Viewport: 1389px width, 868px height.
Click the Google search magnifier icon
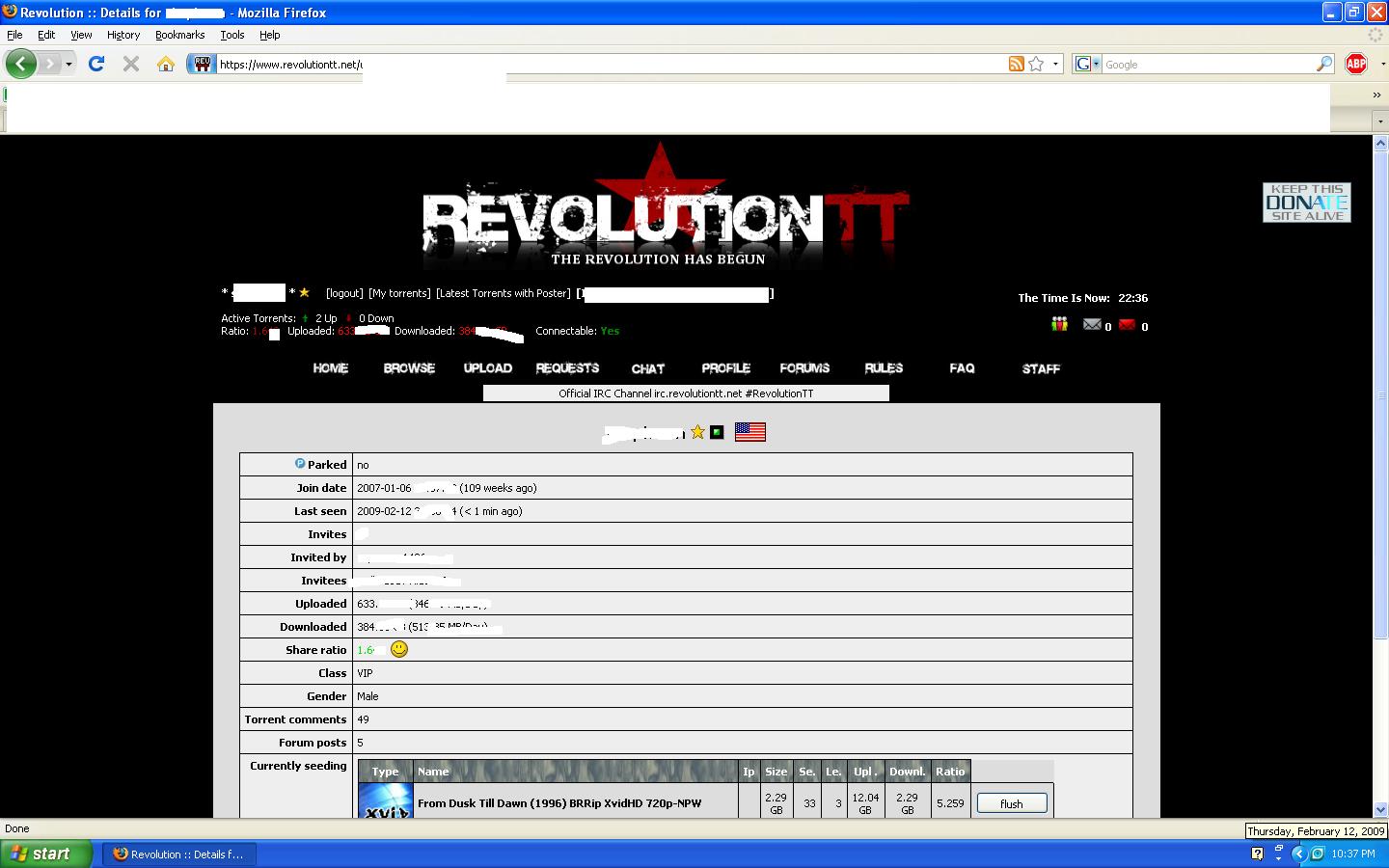click(1324, 64)
